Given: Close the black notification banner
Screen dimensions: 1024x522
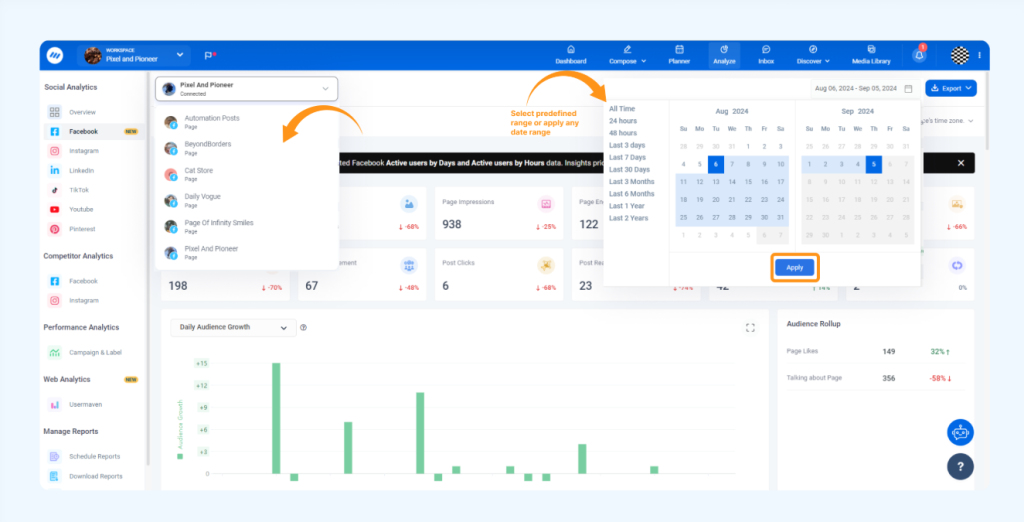Looking at the screenshot, I should click(x=960, y=163).
